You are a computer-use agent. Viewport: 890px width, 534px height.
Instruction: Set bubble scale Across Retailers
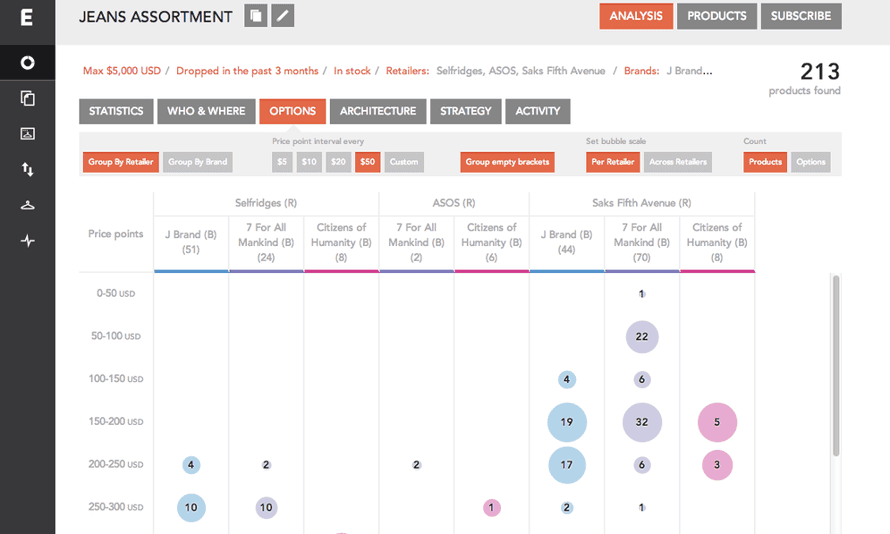click(x=678, y=162)
